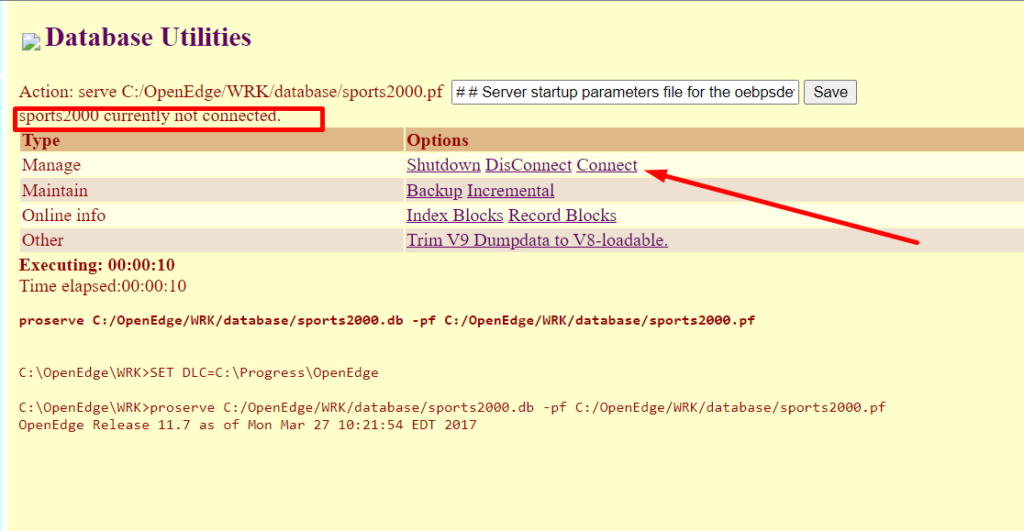Viewport: 1024px width, 531px height.
Task: Select the Manage row label
Action: point(51,165)
